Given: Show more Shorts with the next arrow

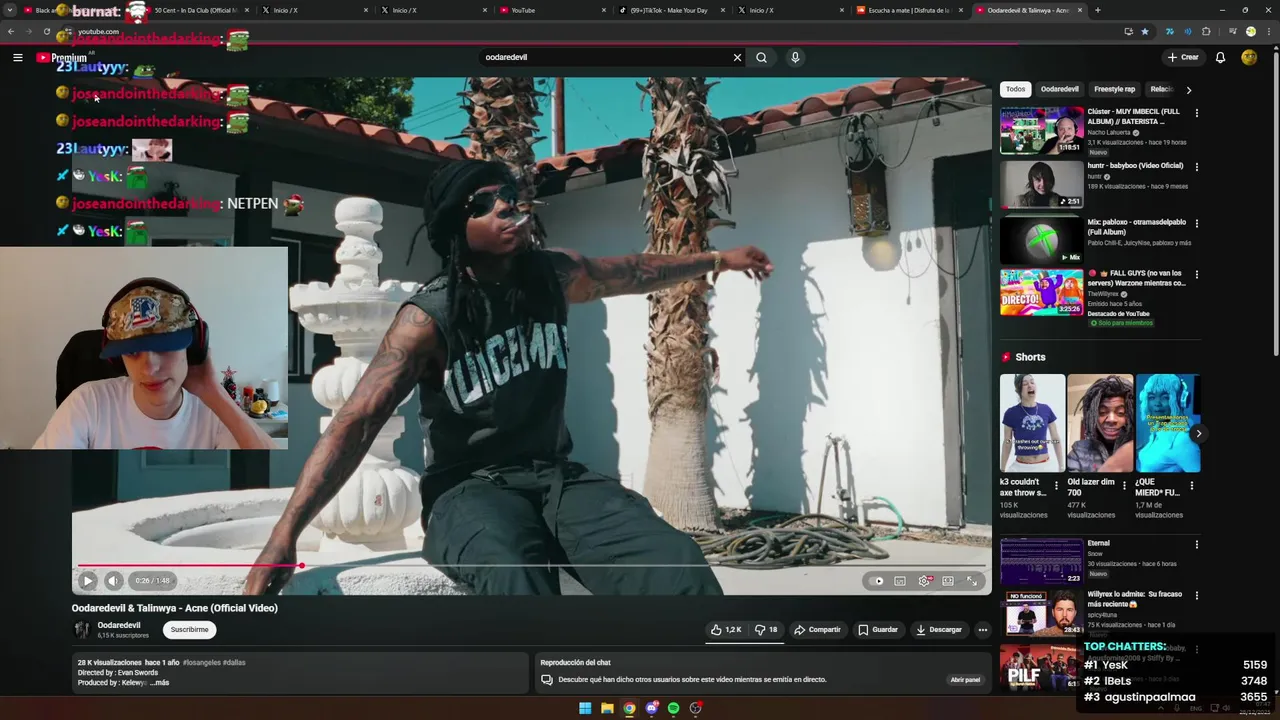Looking at the screenshot, I should [1198, 433].
